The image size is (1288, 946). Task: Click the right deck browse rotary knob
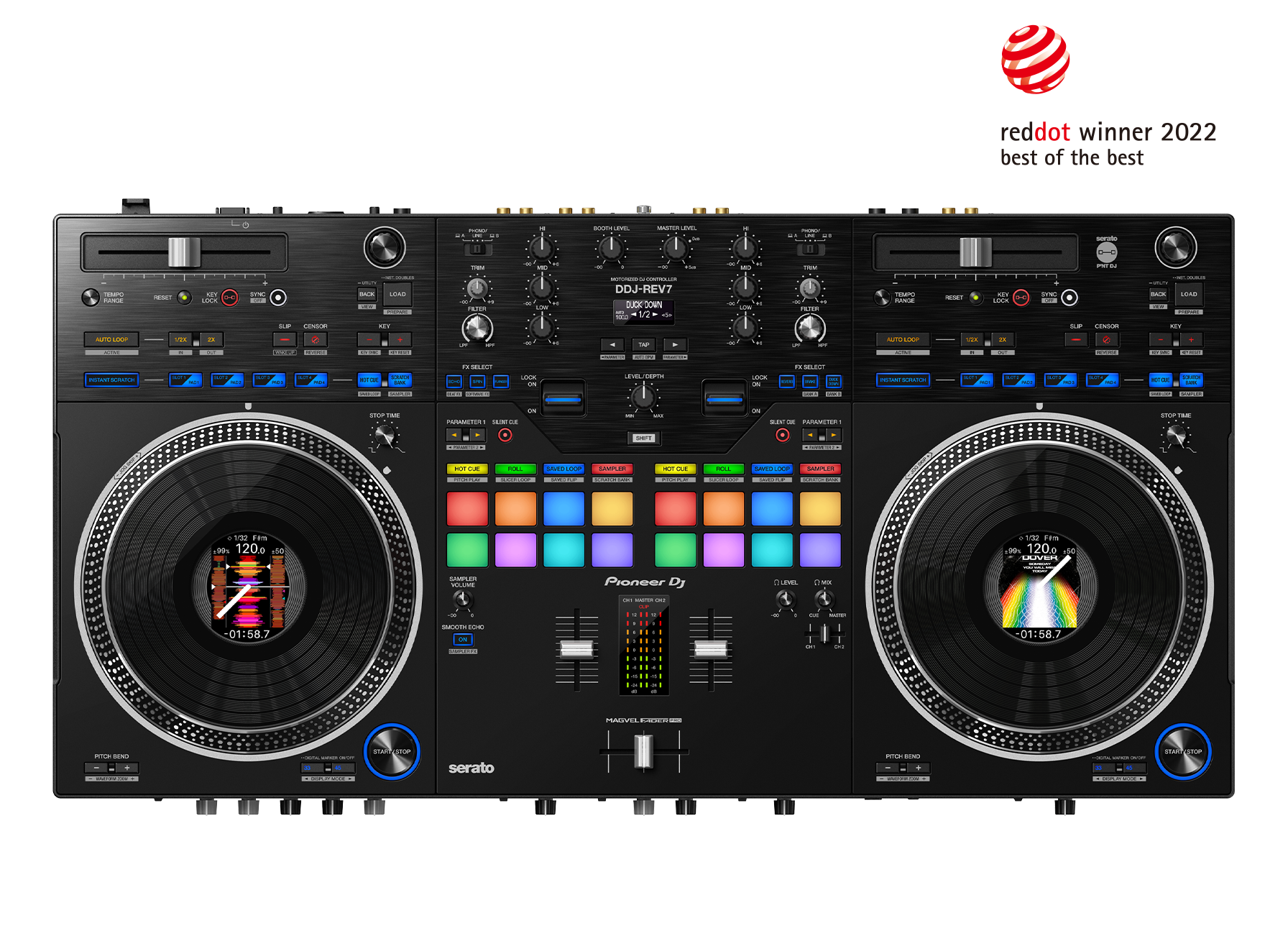pyautogui.click(x=1175, y=247)
